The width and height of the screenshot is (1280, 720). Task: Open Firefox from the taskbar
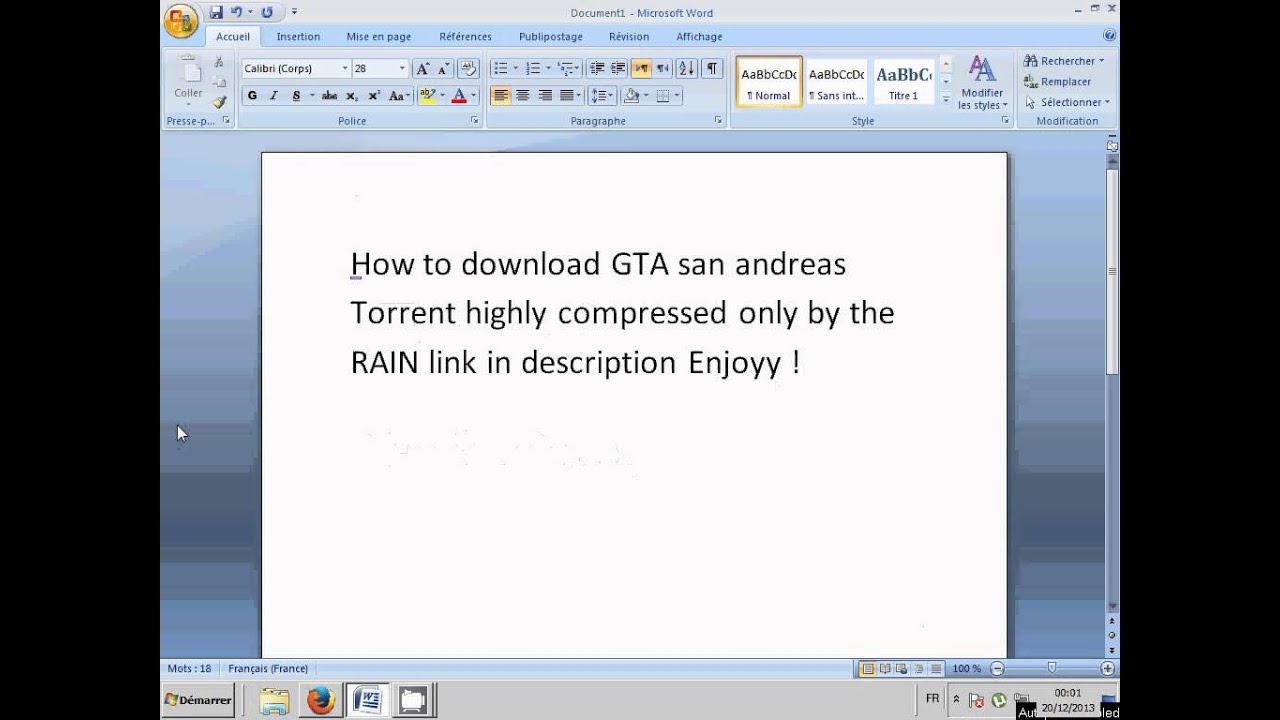(x=321, y=700)
